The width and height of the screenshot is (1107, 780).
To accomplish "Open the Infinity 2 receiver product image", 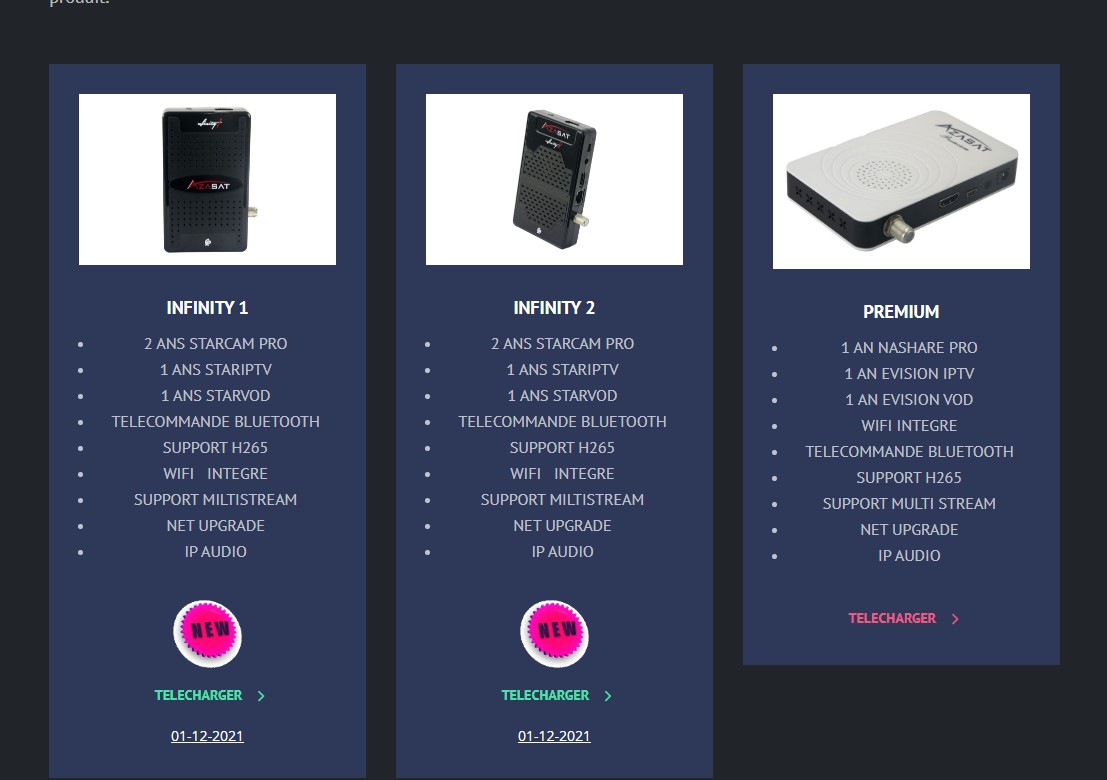I will point(554,179).
